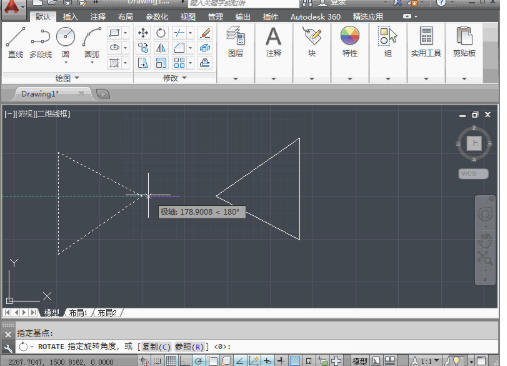Viewport: 507px width, 366px height.
Task: Open the Properties color wheel icon
Action: pyautogui.click(x=350, y=35)
